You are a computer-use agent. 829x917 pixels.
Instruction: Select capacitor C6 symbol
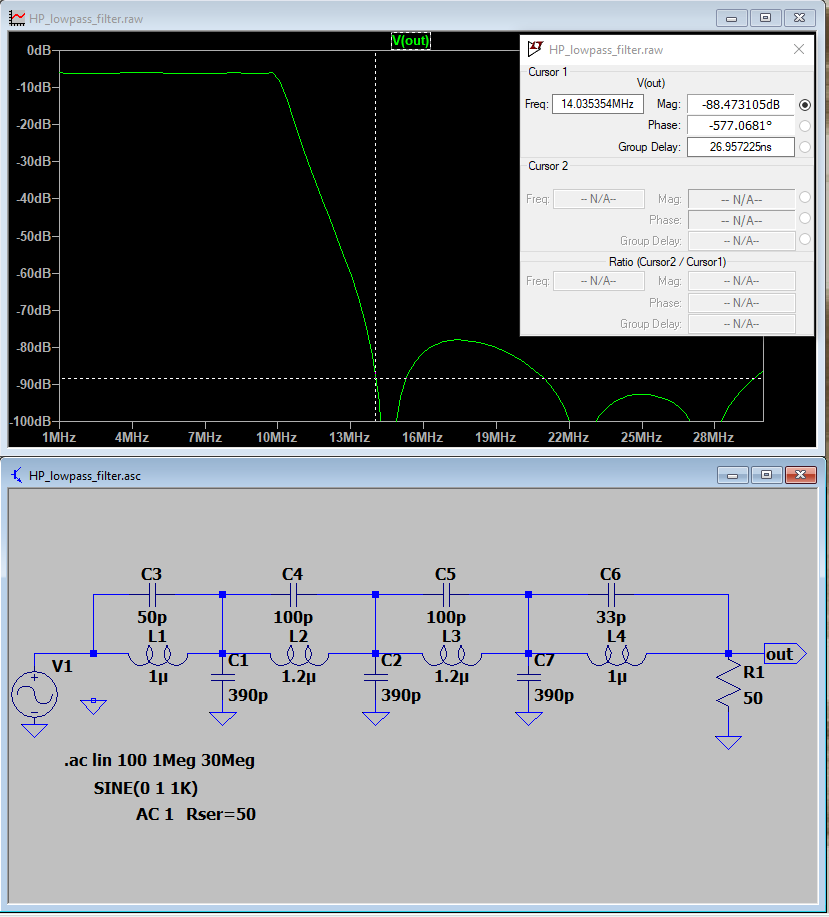(x=611, y=595)
